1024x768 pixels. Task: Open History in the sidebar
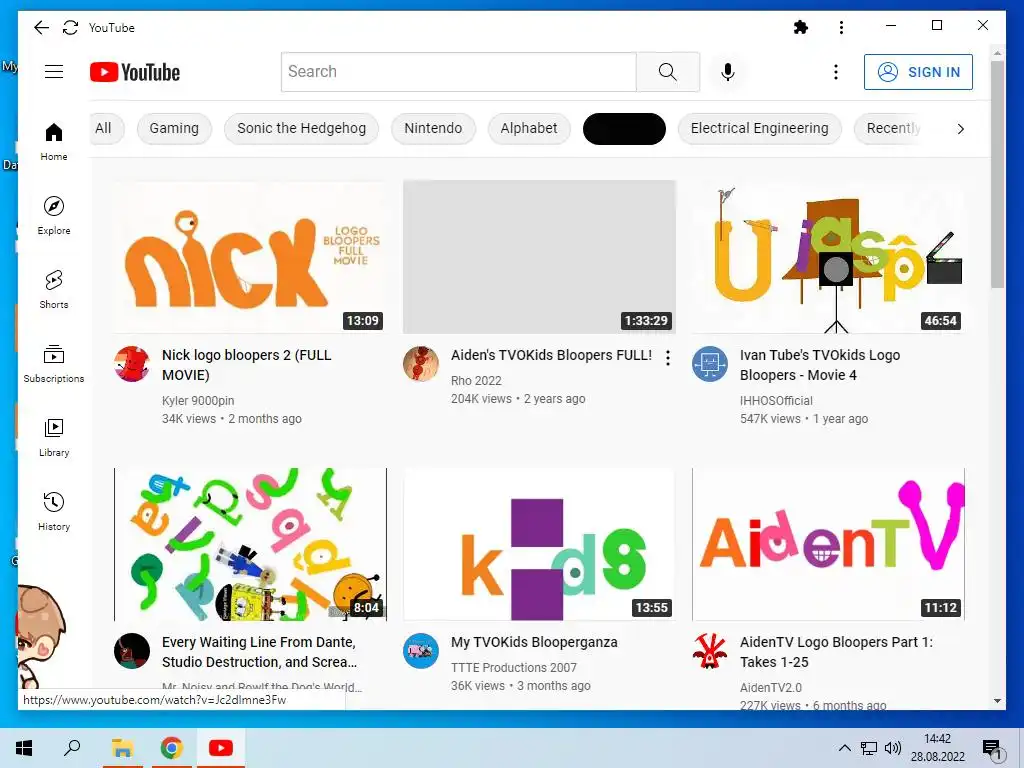pos(54,511)
